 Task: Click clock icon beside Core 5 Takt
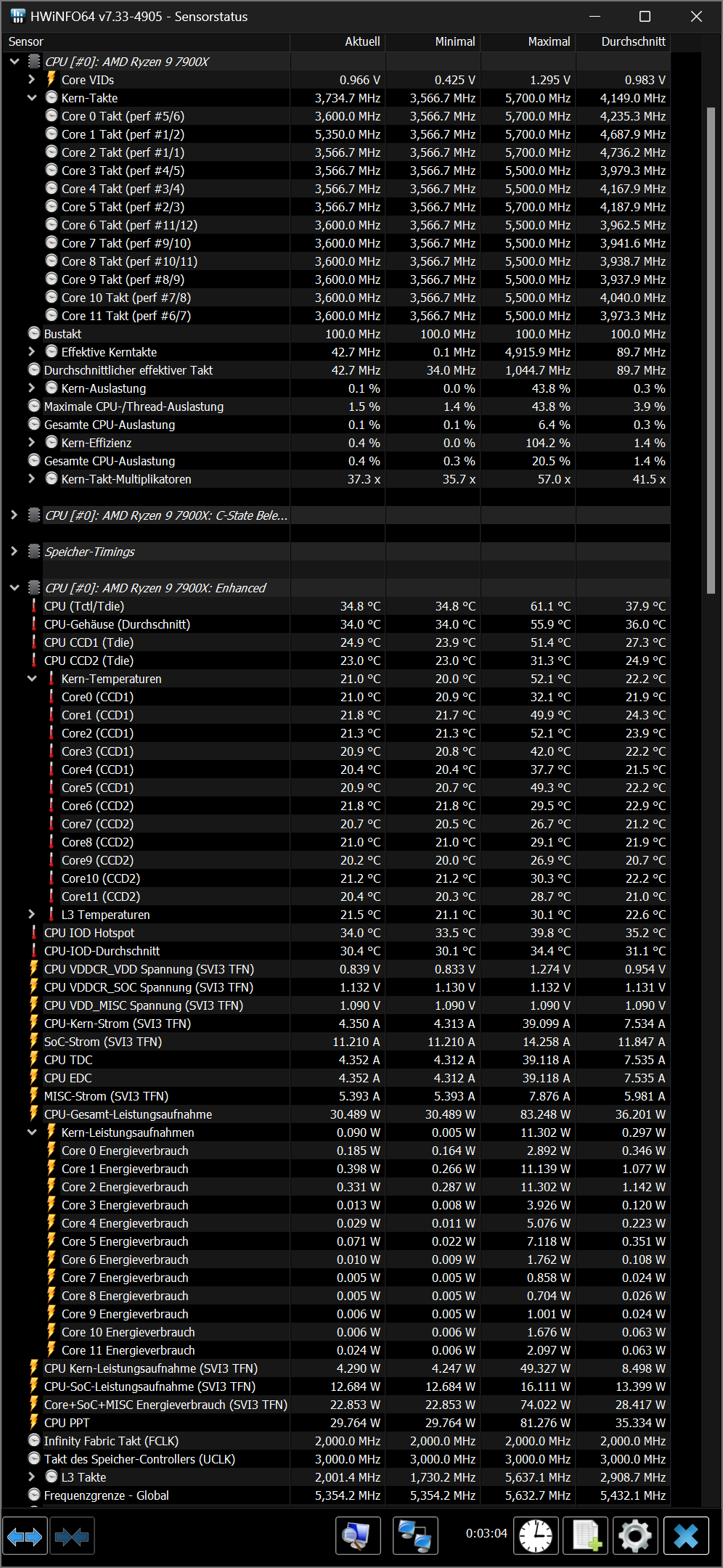[x=52, y=206]
